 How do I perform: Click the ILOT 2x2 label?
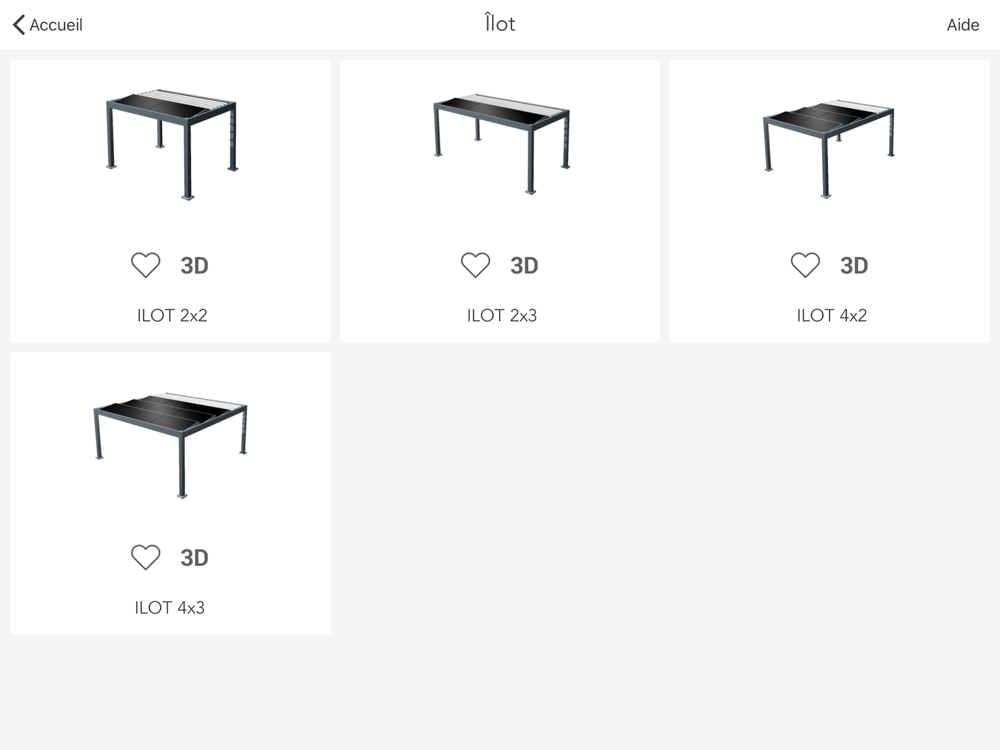pyautogui.click(x=172, y=315)
